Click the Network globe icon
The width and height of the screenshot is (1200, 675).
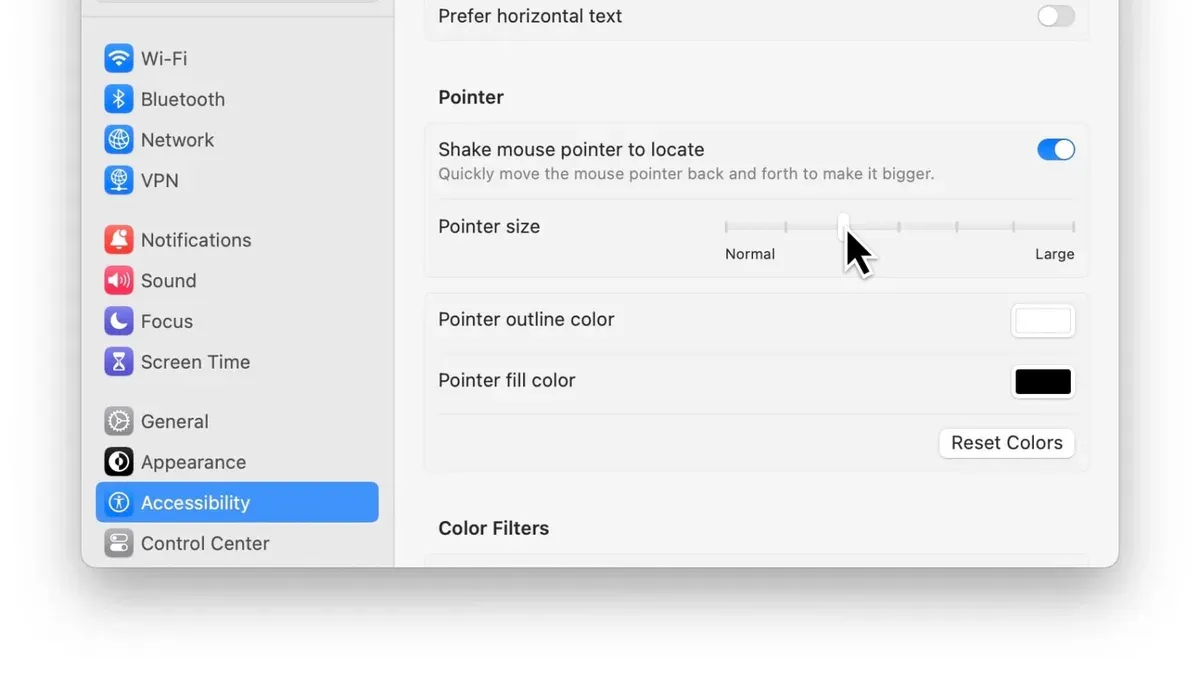click(x=119, y=140)
